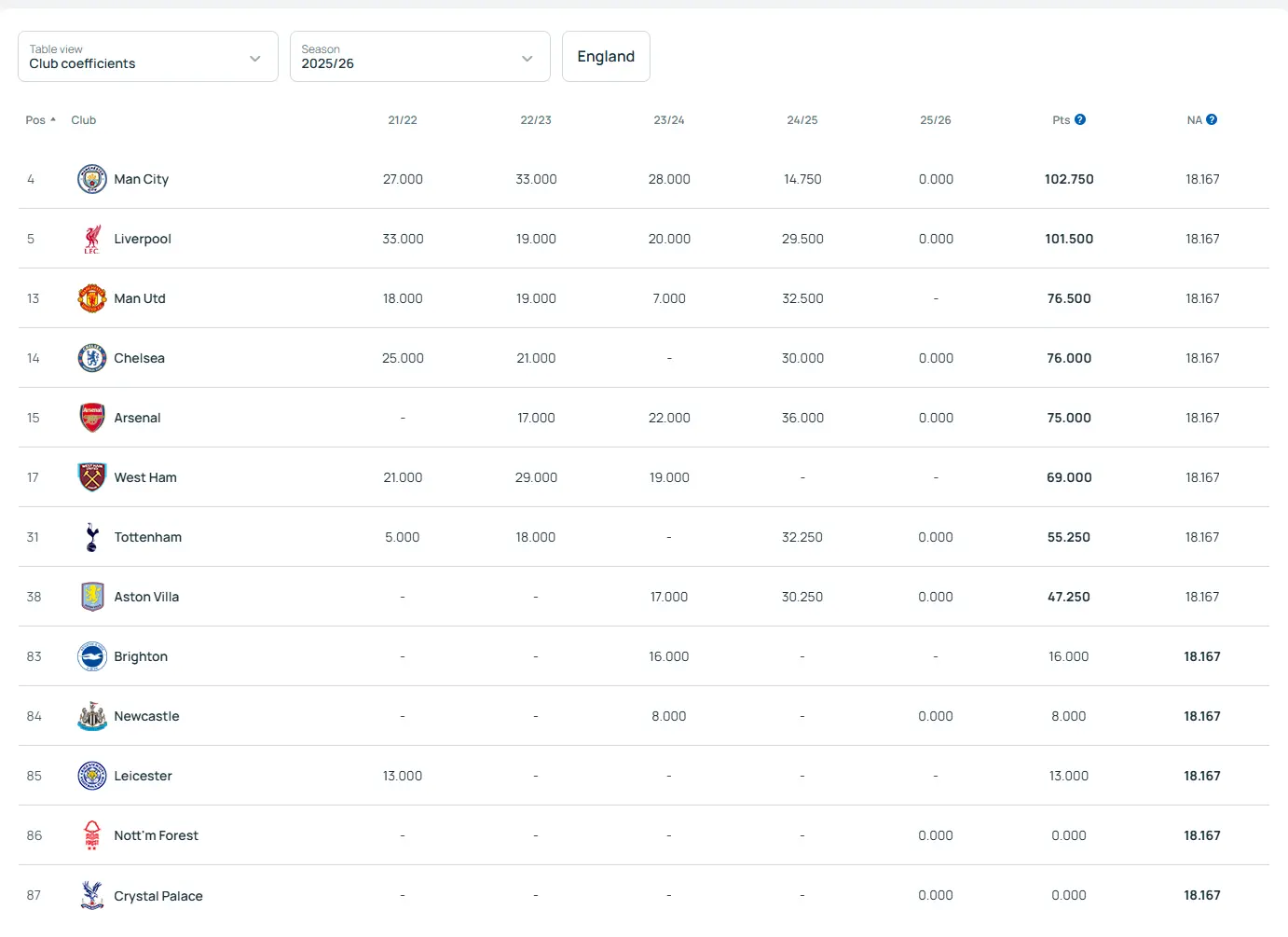Click Brighton's 16.000 value under 23/24

coord(669,656)
